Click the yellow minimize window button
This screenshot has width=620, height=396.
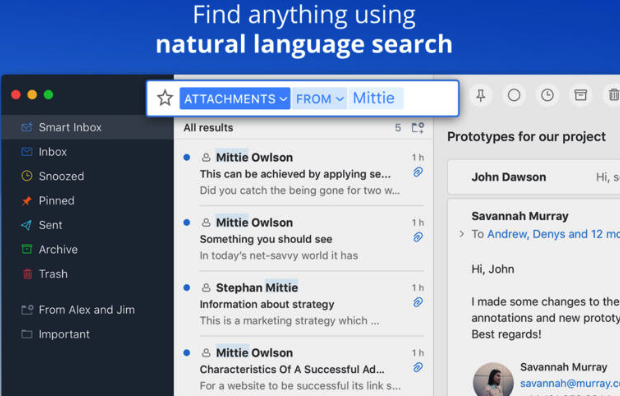pos(32,95)
